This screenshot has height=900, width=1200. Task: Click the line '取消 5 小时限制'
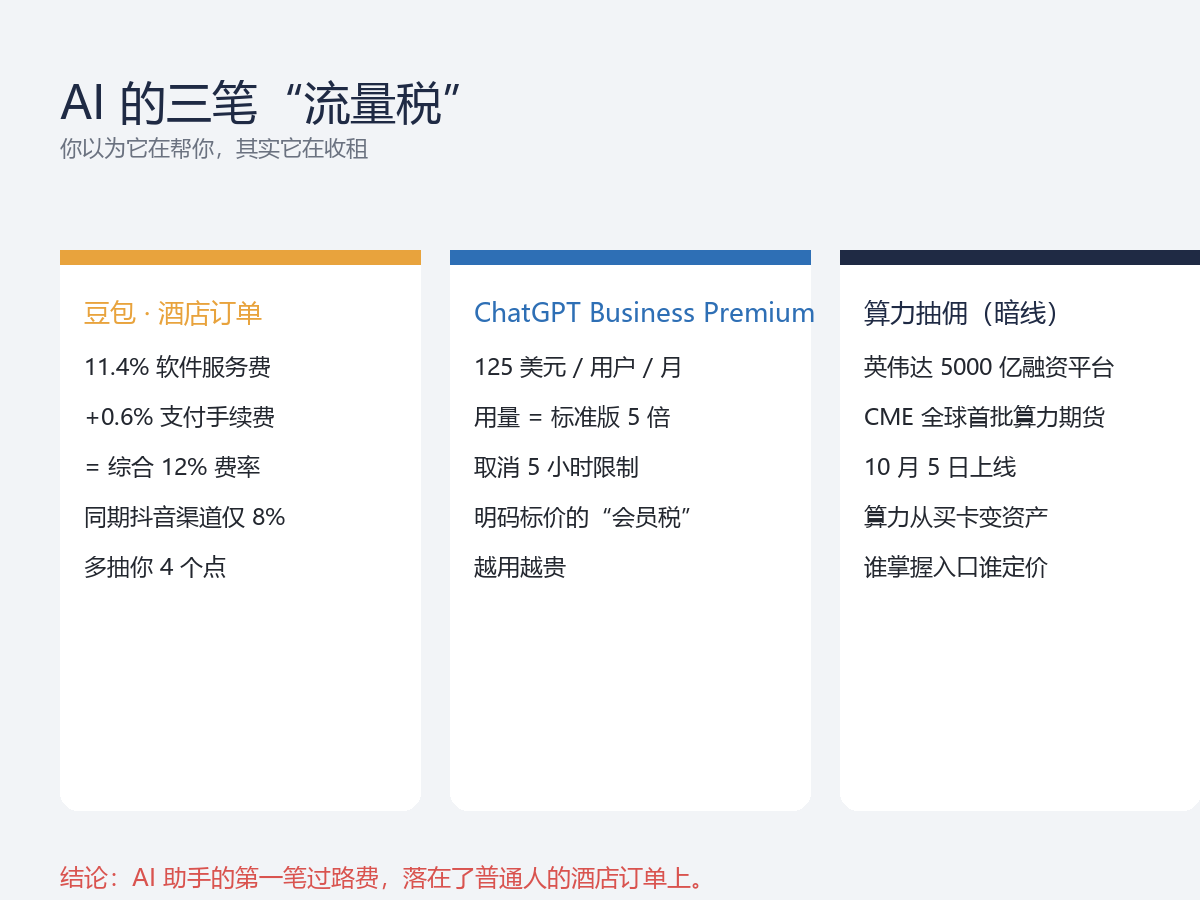click(x=556, y=467)
